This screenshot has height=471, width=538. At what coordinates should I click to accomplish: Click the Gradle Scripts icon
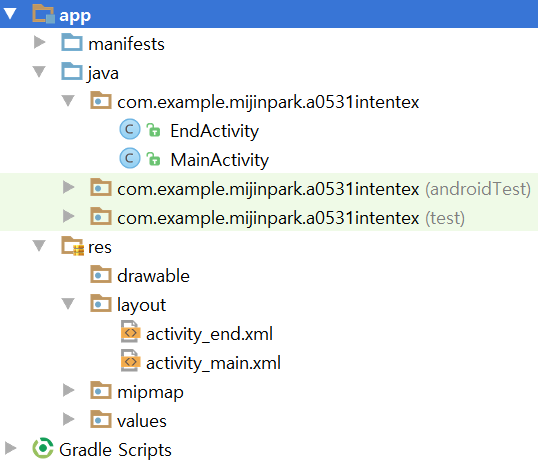pos(43,448)
